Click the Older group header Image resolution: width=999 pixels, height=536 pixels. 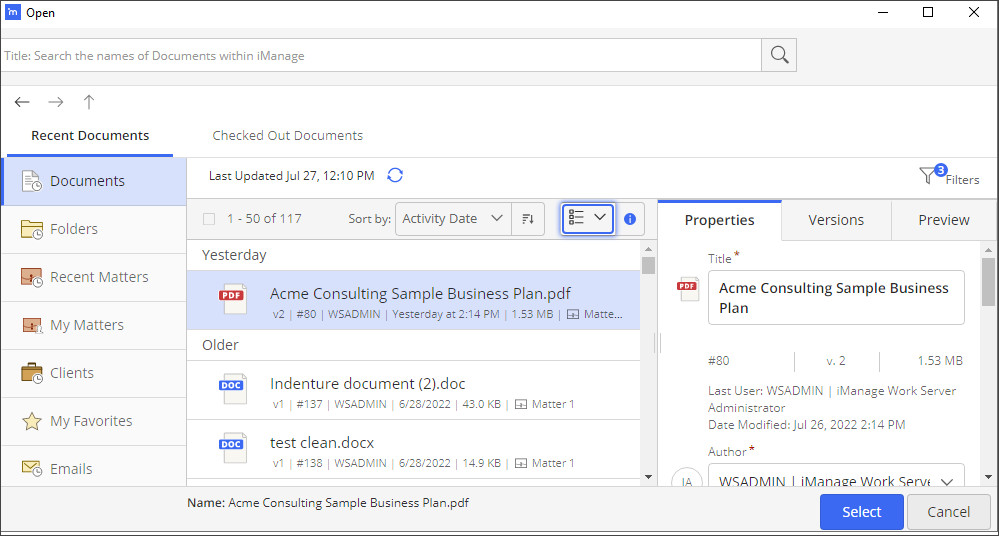[x=220, y=345]
